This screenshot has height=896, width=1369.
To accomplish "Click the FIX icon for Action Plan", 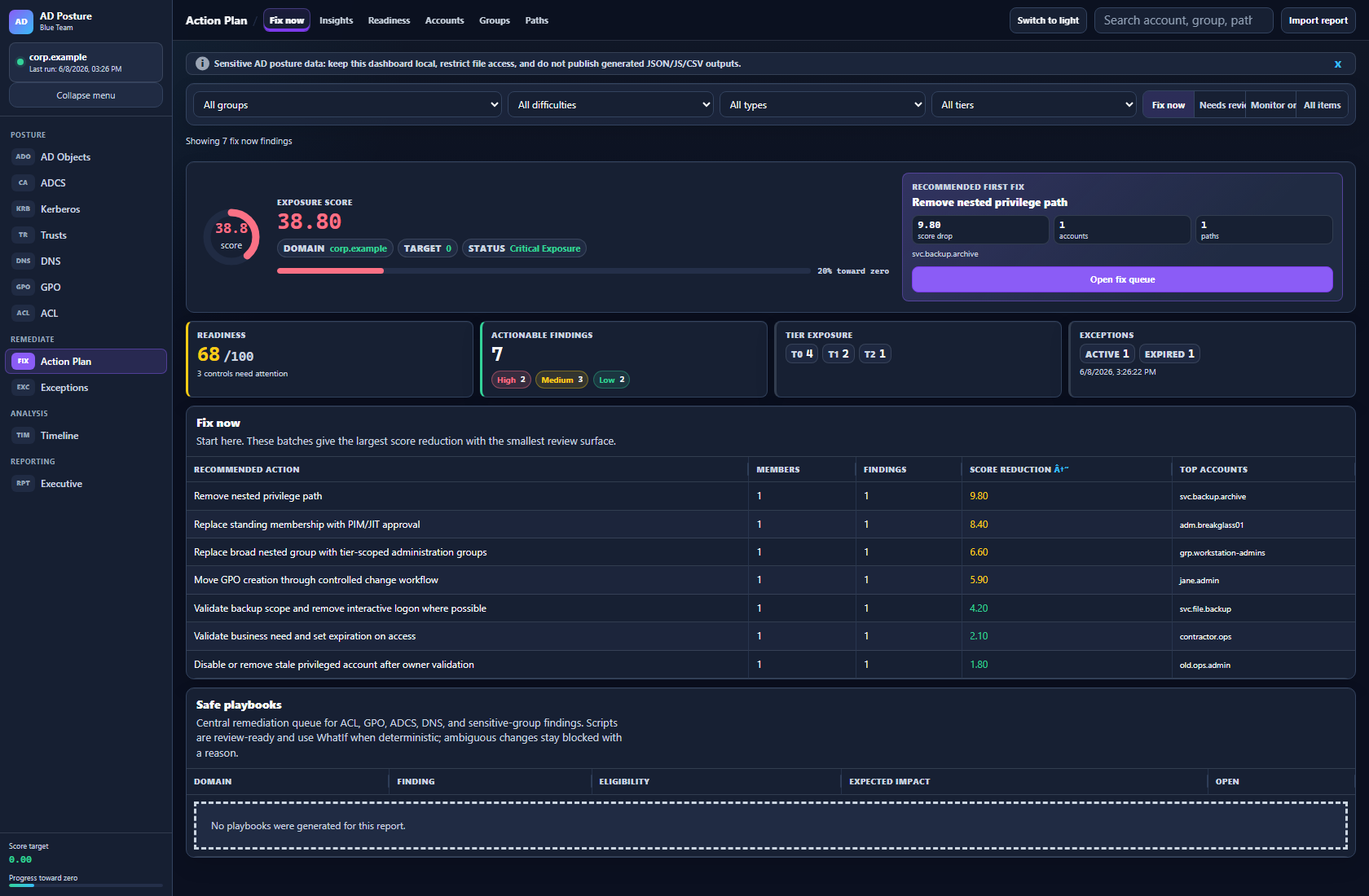I will 23,362.
